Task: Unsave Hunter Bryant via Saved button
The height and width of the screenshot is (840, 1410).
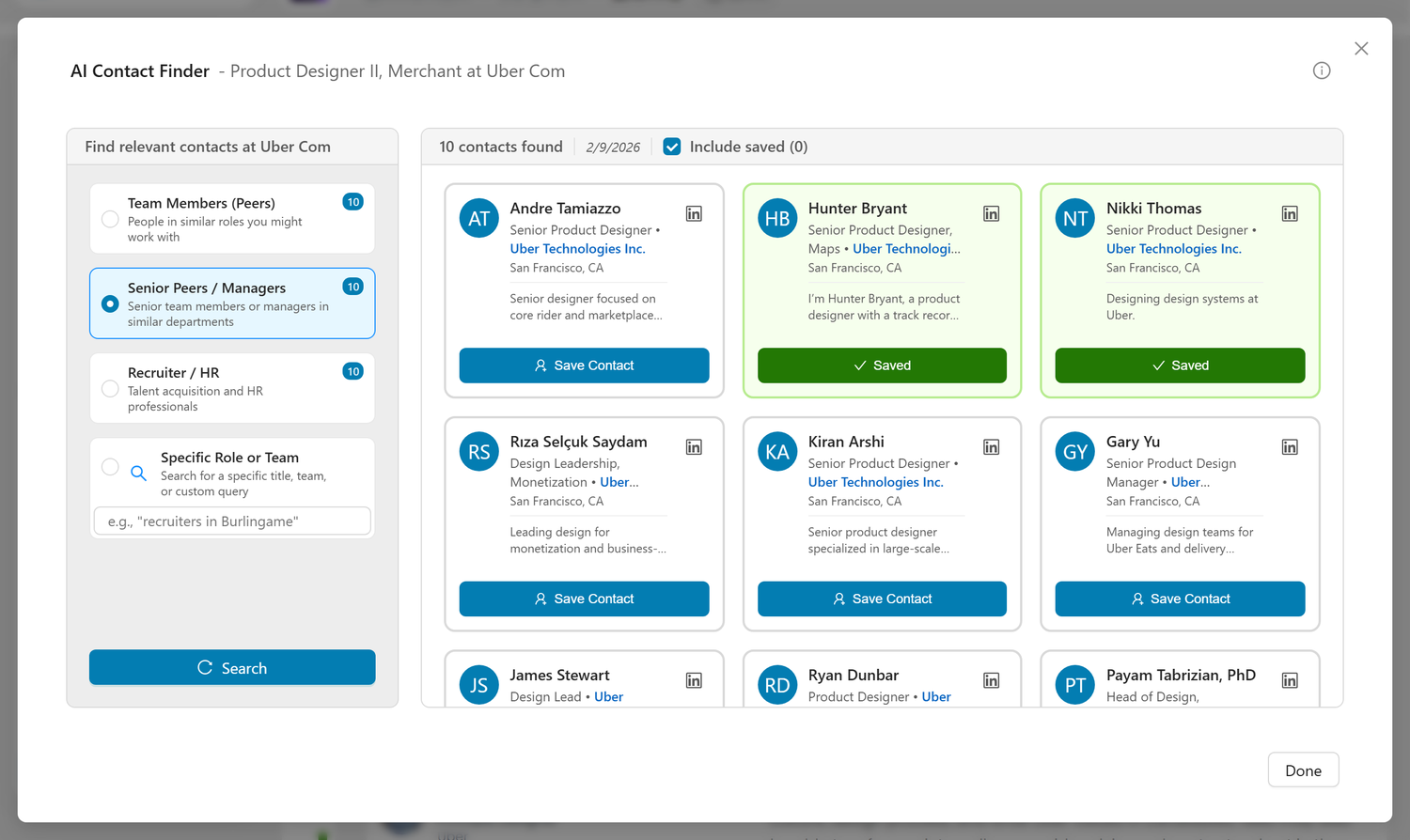Action: (882, 366)
